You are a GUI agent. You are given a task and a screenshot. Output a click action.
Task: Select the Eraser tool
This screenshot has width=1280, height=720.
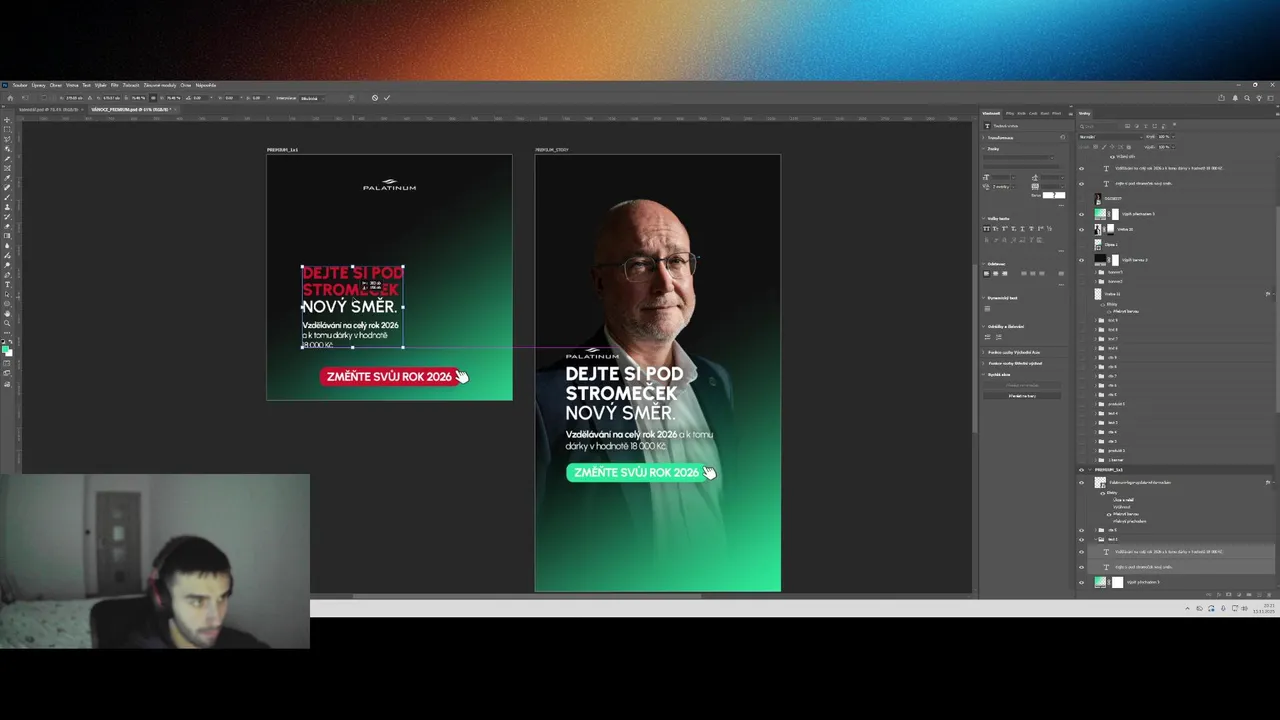pos(7,226)
